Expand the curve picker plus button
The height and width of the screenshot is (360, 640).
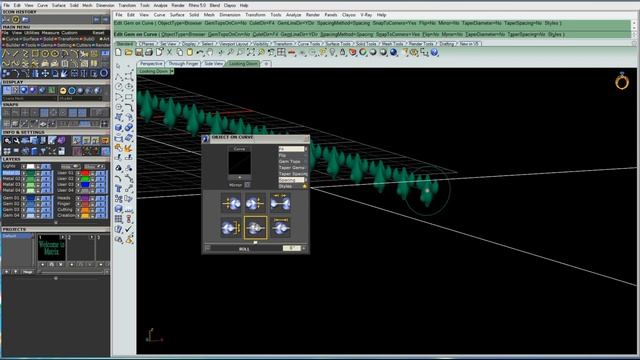click(x=240, y=177)
